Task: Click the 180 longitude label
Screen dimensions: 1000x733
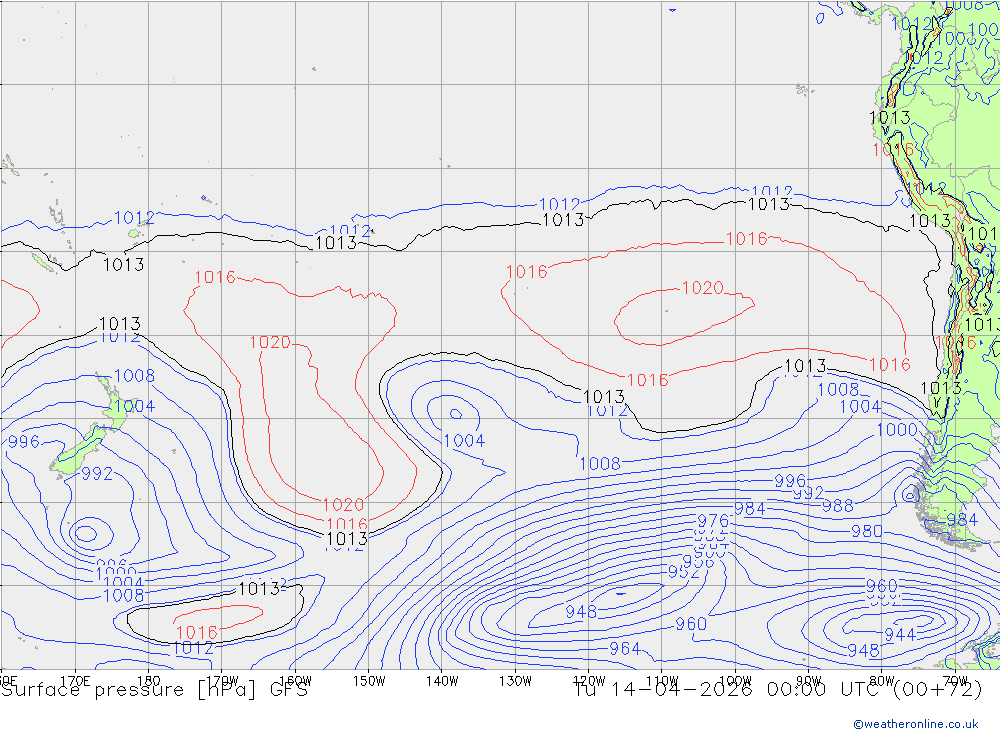Action: tap(149, 681)
